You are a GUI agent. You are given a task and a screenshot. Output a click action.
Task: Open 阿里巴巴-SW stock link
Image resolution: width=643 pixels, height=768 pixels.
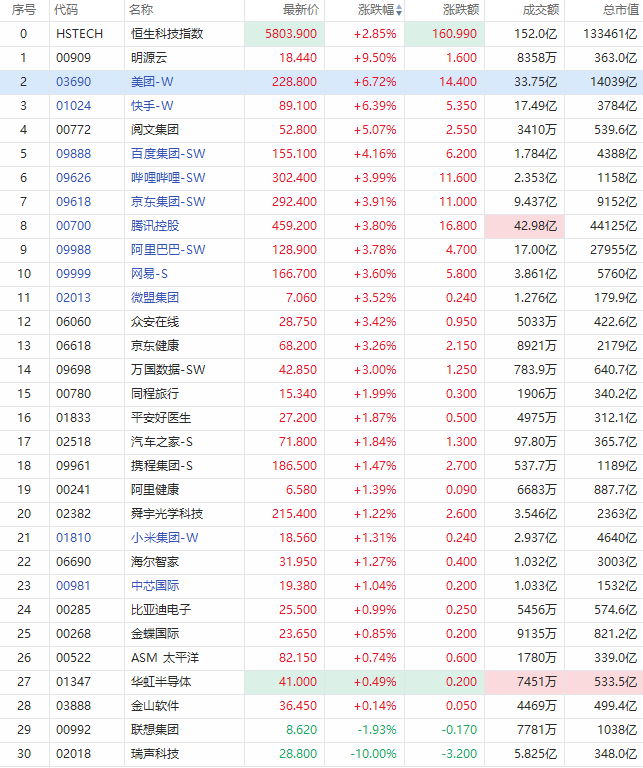tap(168, 250)
